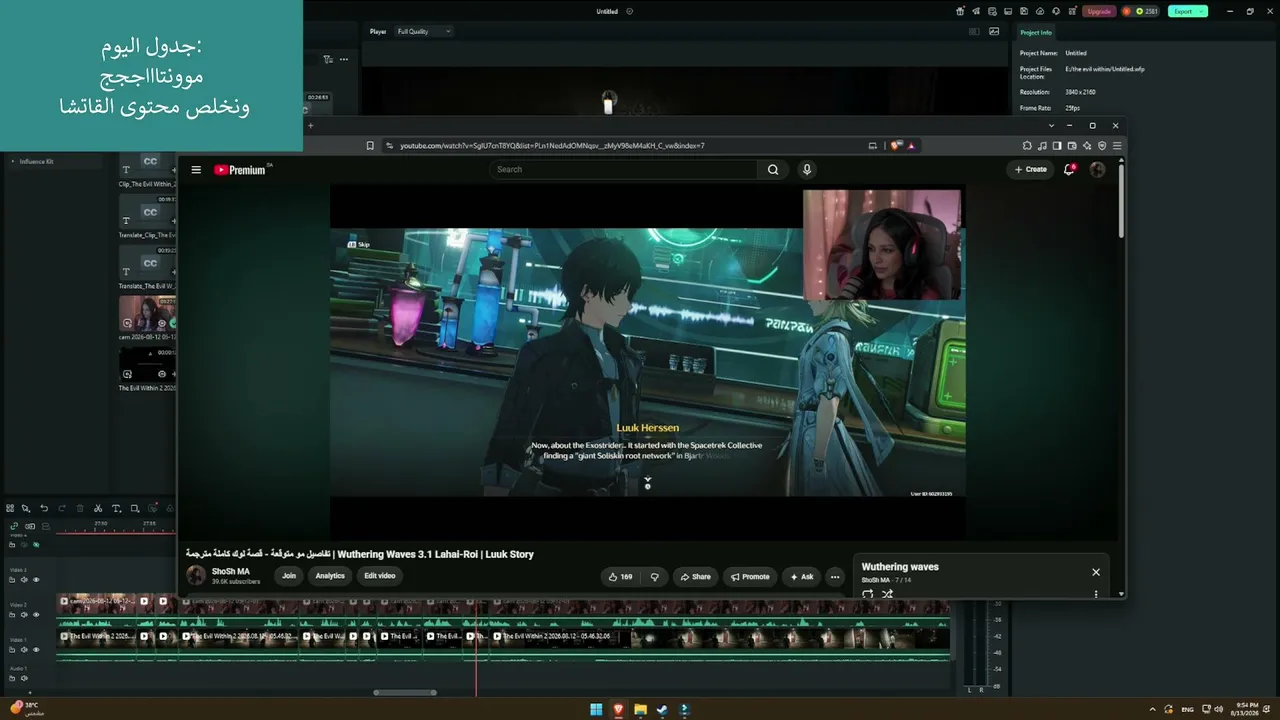1280x720 pixels.
Task: Close the Wuthering waves playlist panel
Action: pos(1096,572)
